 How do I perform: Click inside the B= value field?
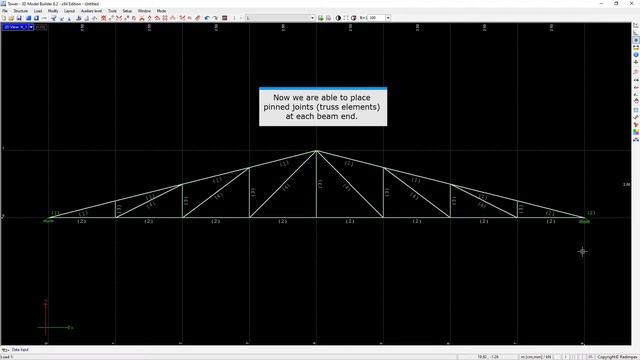pos(376,18)
